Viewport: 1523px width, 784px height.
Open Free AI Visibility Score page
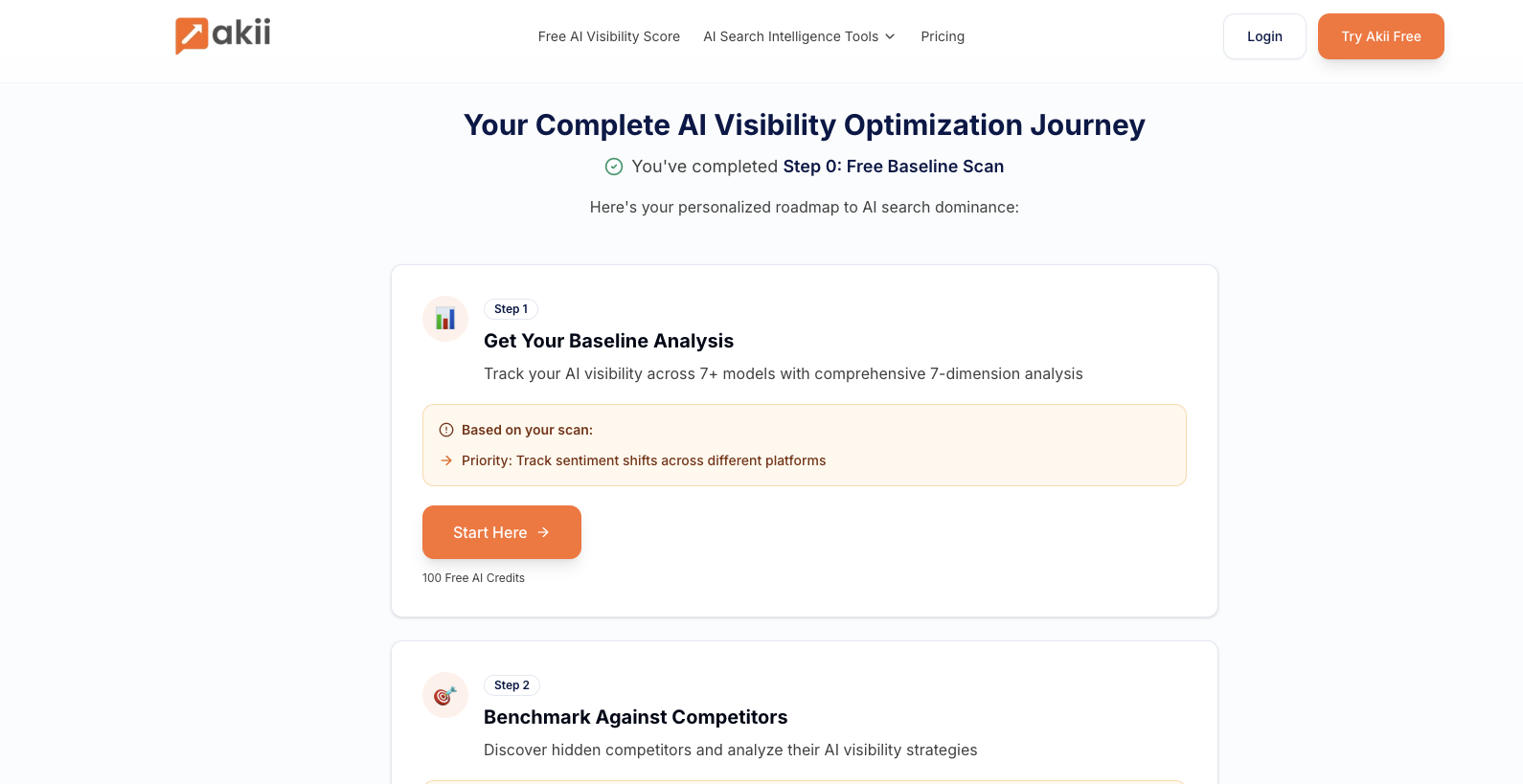pyautogui.click(x=609, y=36)
